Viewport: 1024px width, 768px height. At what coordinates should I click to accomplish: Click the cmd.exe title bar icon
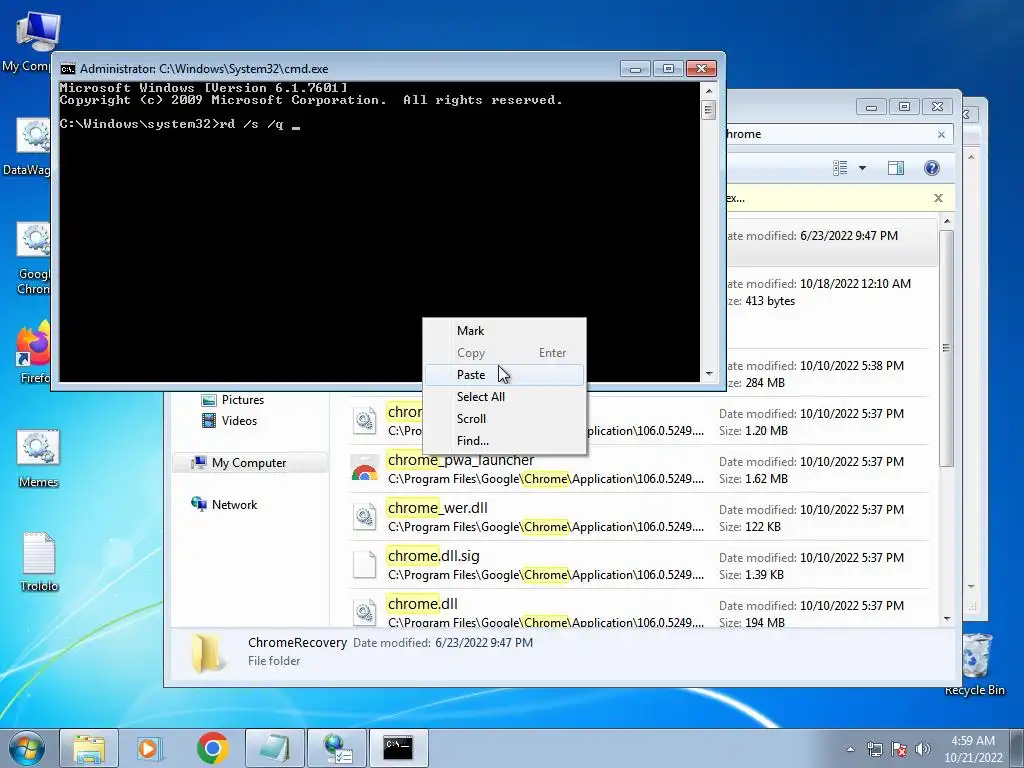[67, 69]
